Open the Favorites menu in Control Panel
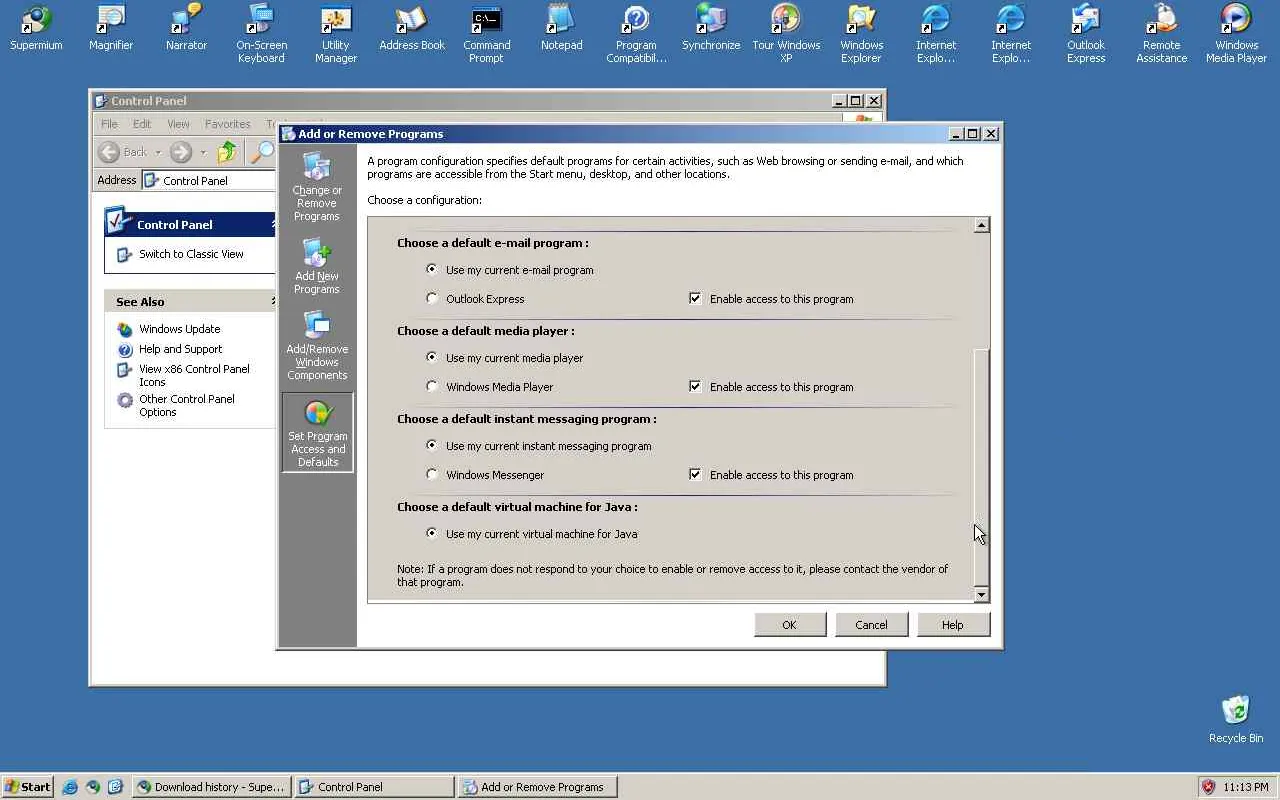Image resolution: width=1280 pixels, height=800 pixels. 228,124
